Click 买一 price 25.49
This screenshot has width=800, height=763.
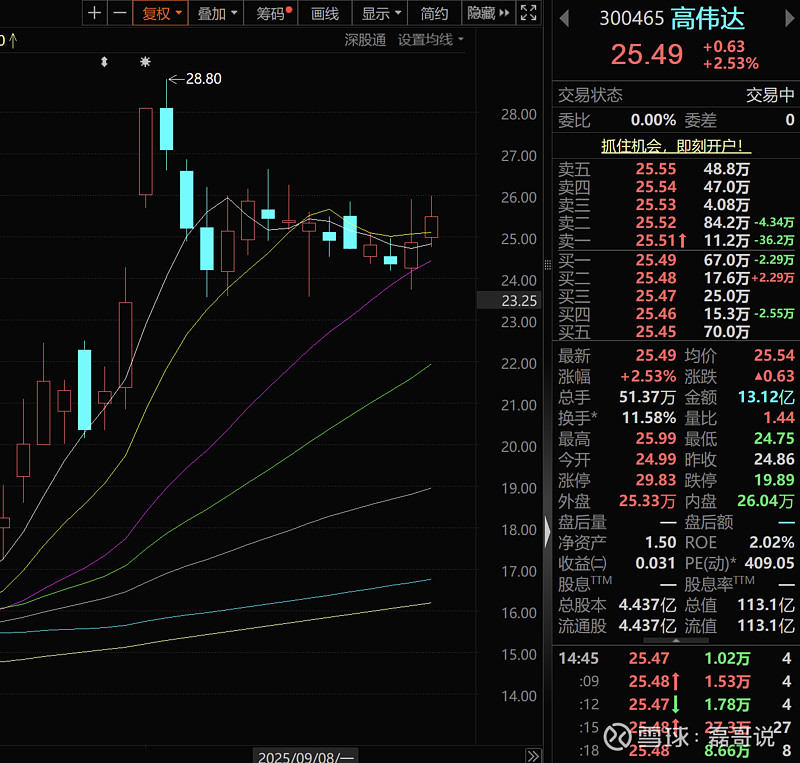656,260
